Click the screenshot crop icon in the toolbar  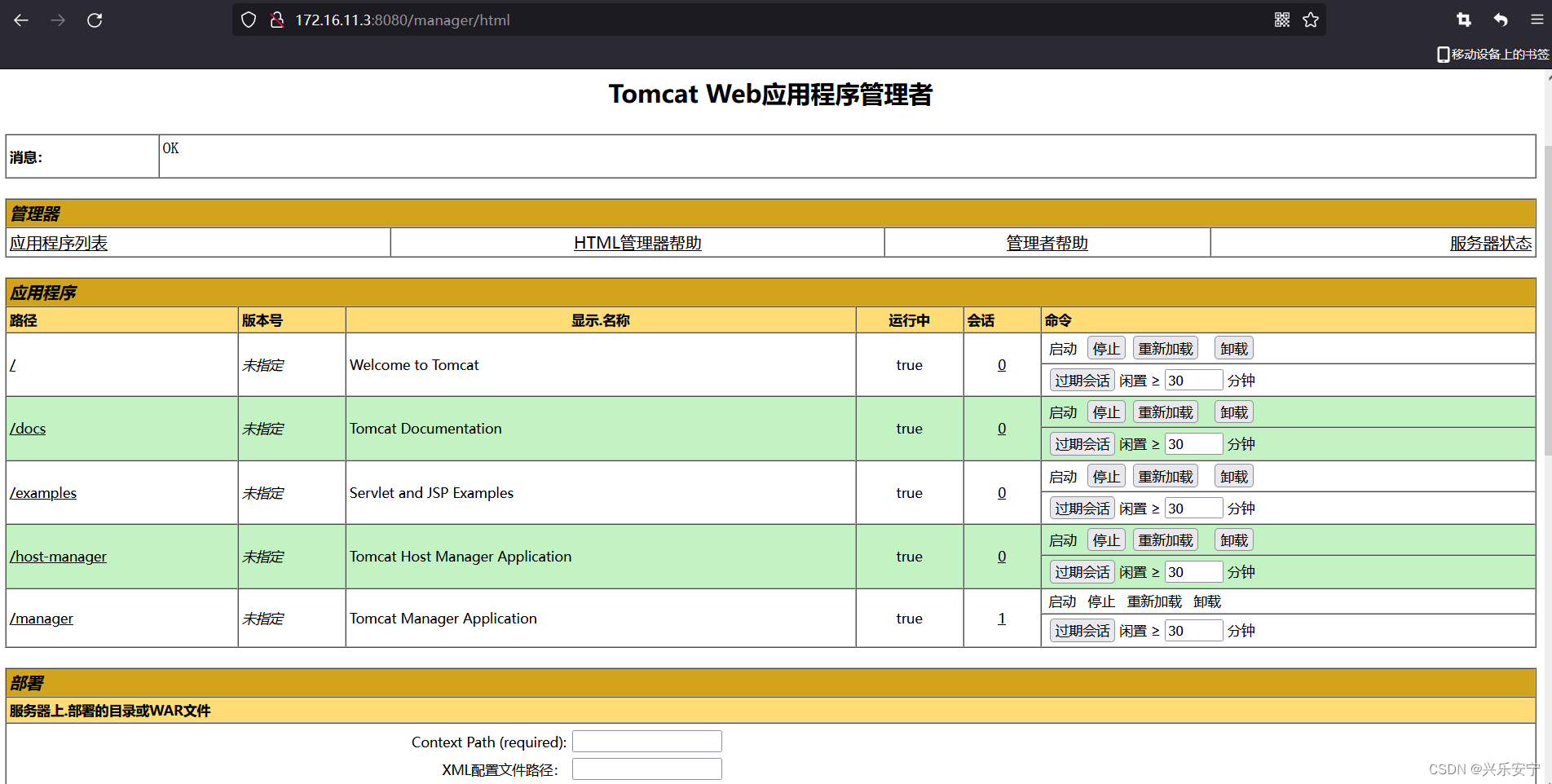click(1464, 20)
